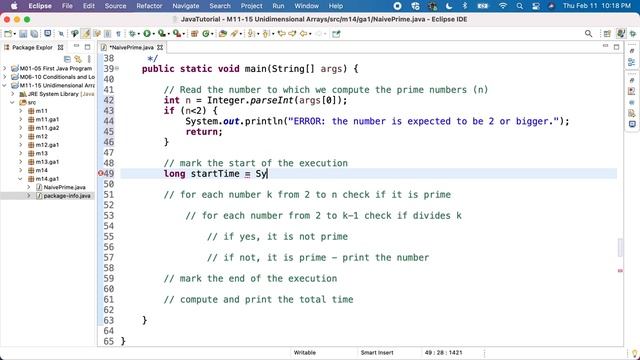Jump to Next Annotation icon
This screenshot has width=640, height=360.
coord(251,34)
